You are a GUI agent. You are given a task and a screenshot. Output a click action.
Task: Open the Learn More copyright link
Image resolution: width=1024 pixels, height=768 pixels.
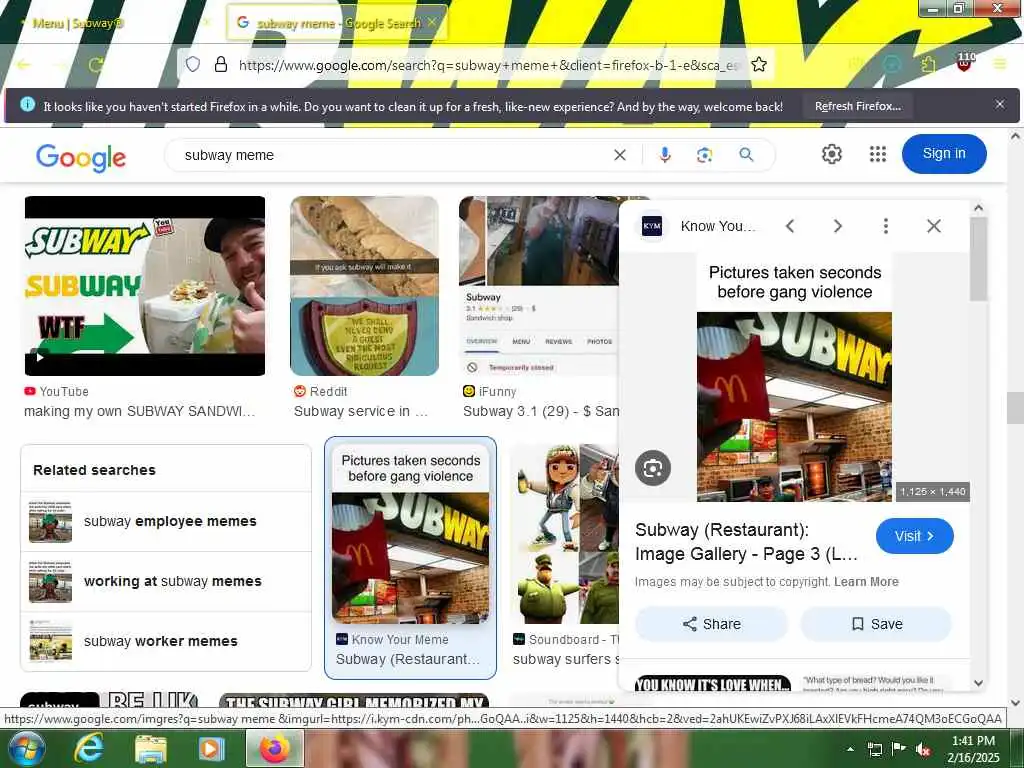(866, 582)
